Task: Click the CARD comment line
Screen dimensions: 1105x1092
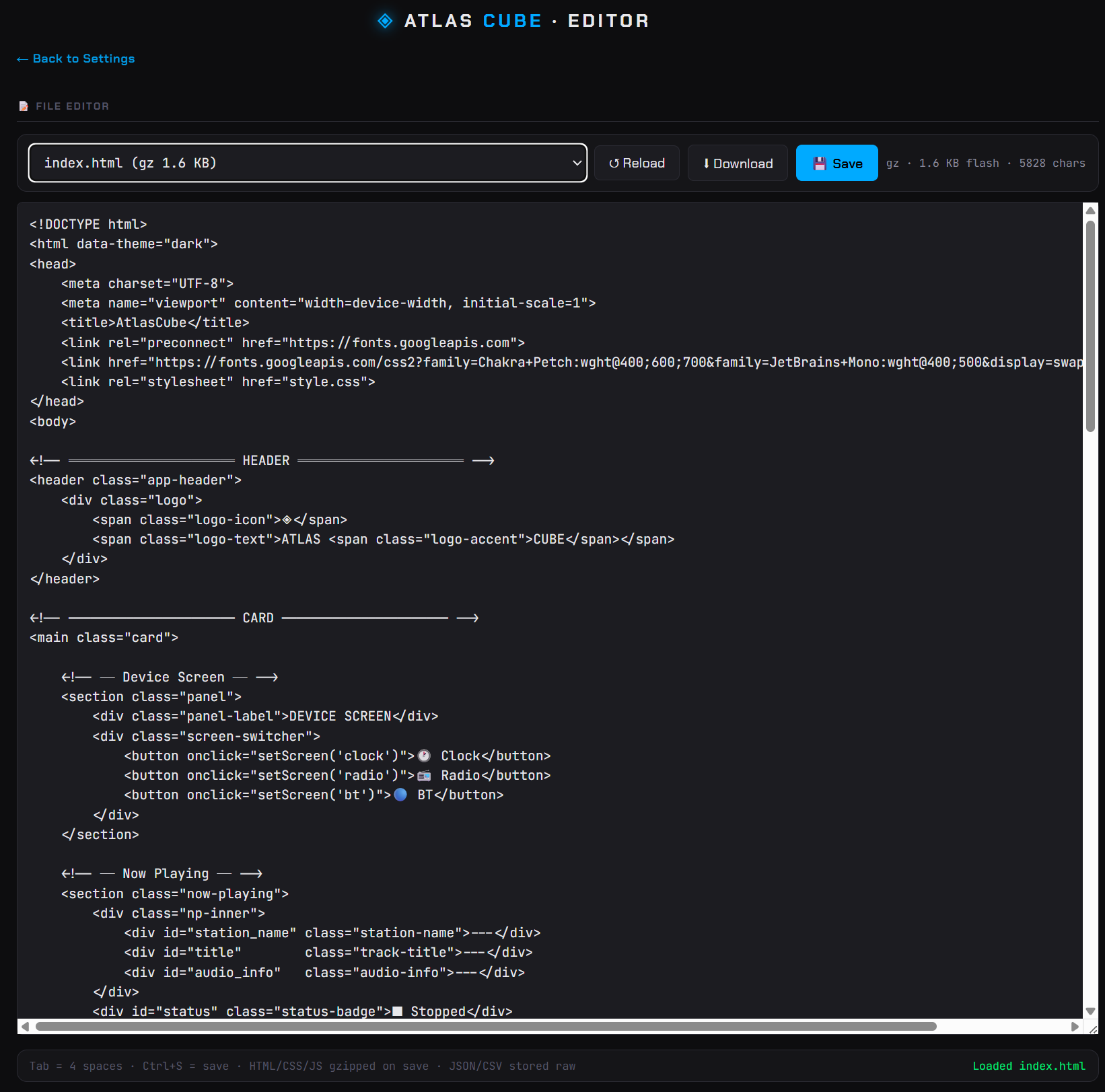Action: (254, 618)
